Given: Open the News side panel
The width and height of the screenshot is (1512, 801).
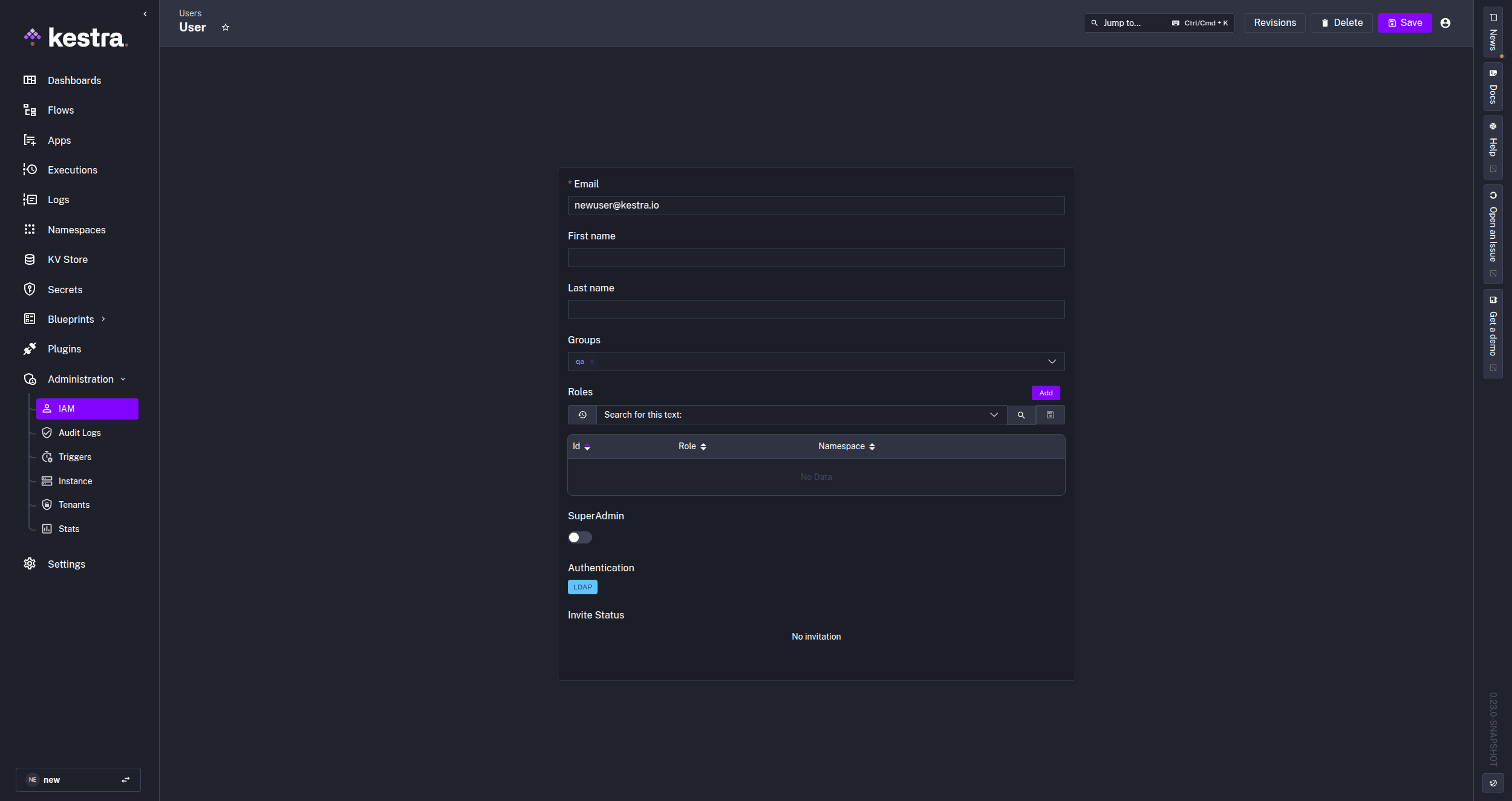Looking at the screenshot, I should (x=1493, y=33).
